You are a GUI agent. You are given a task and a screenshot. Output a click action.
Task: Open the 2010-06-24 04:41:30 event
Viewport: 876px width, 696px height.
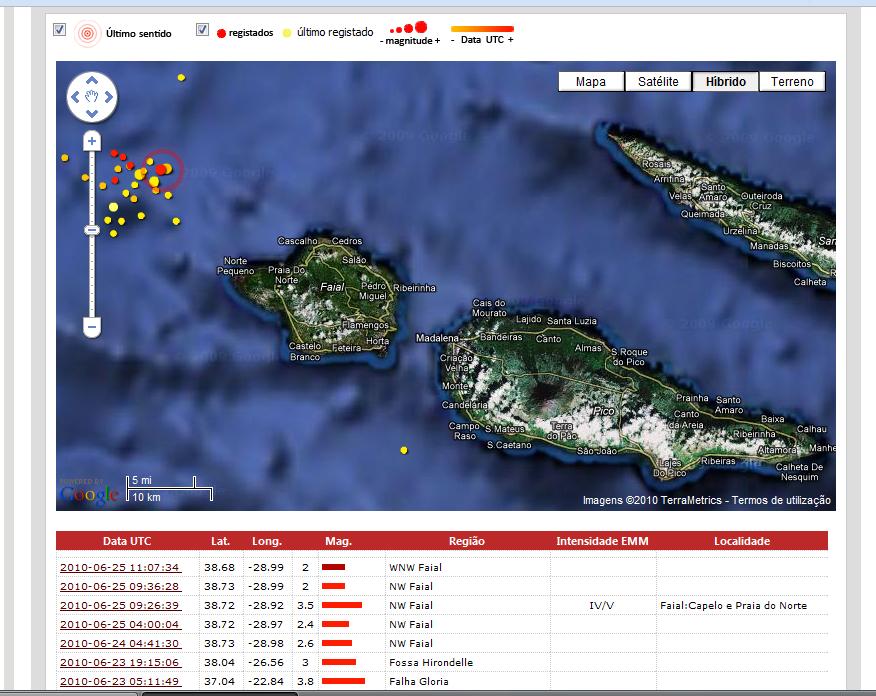(x=120, y=643)
